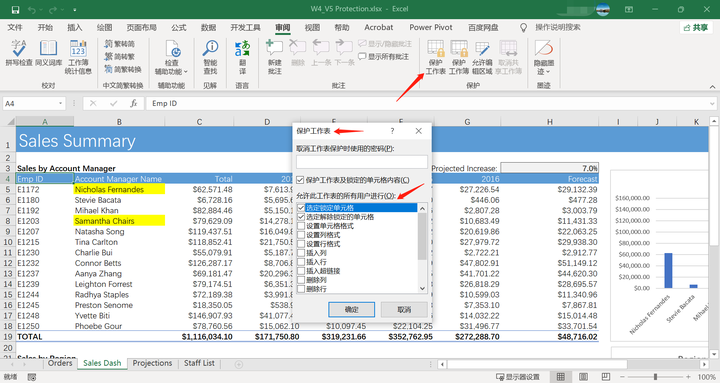The image size is (720, 383).
Task: Click 显示器设置 display settings
Action: [x=518, y=377]
